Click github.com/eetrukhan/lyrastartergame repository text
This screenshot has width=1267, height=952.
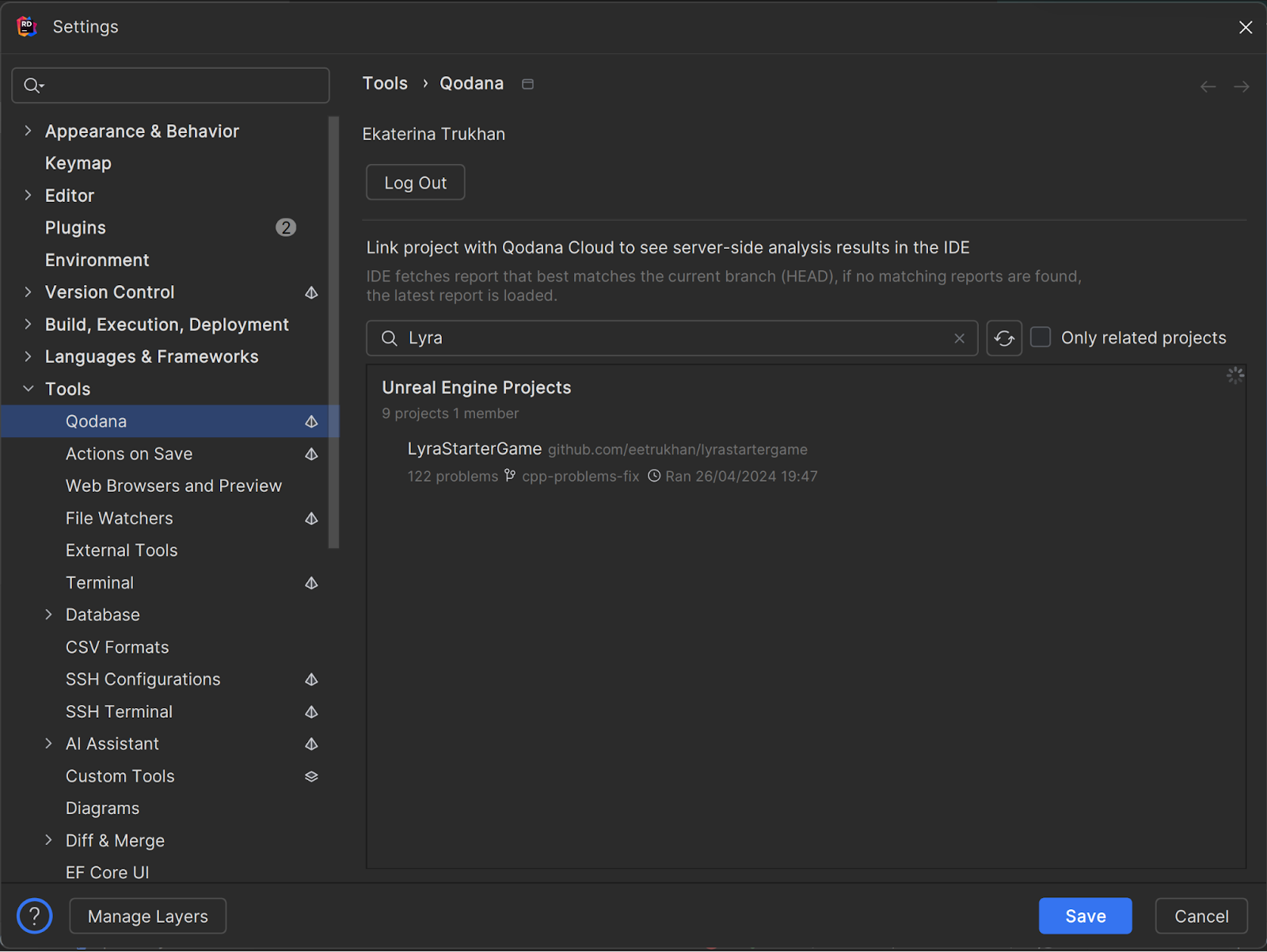(x=678, y=450)
